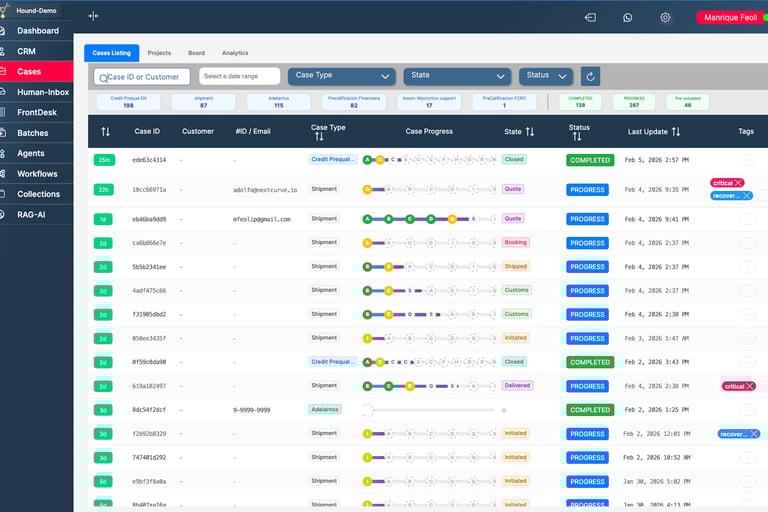This screenshot has height=512, width=768.
Task: Switch to the Cases Listing tab
Action: 112,53
